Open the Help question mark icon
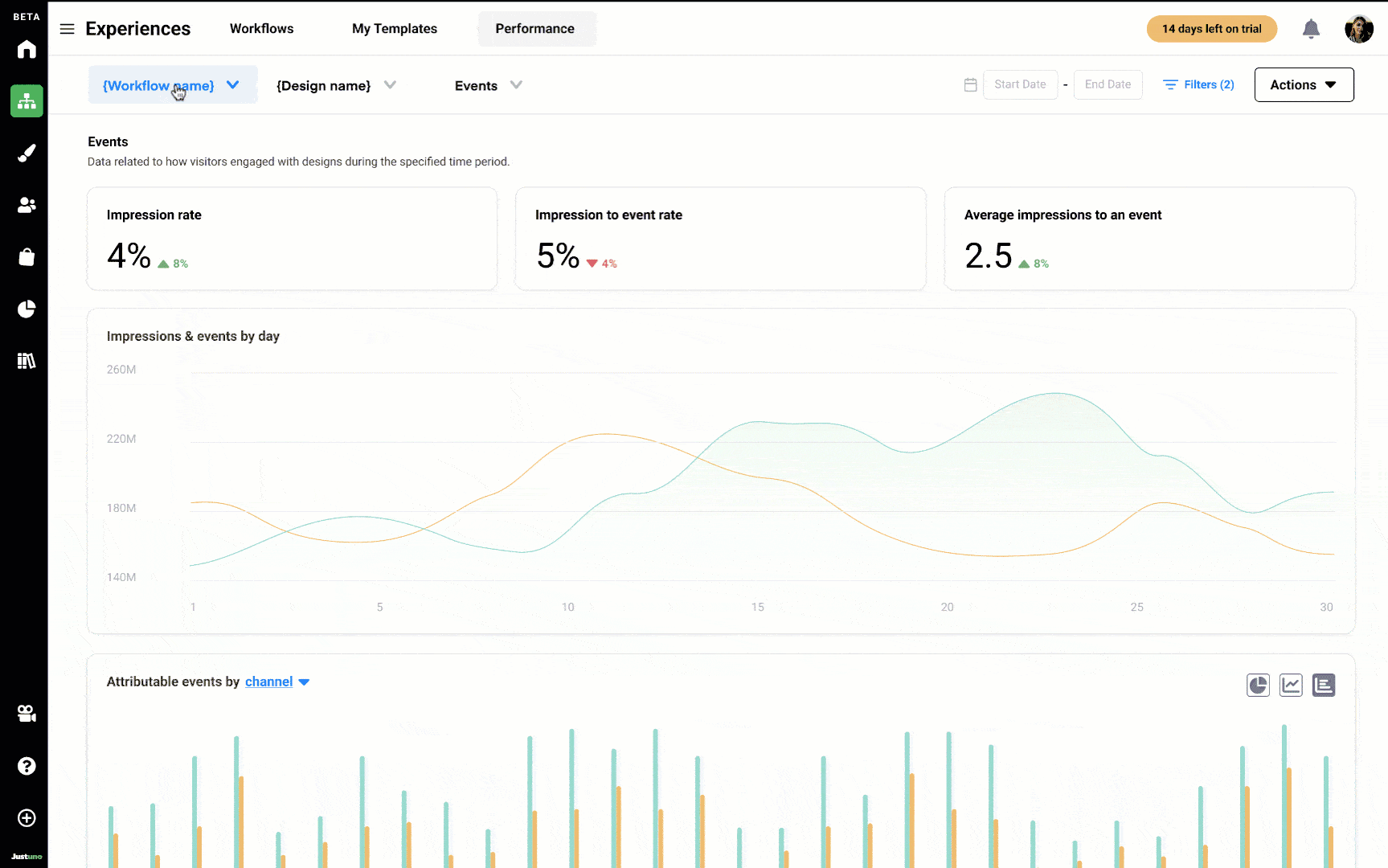The width and height of the screenshot is (1388, 868). [27, 766]
